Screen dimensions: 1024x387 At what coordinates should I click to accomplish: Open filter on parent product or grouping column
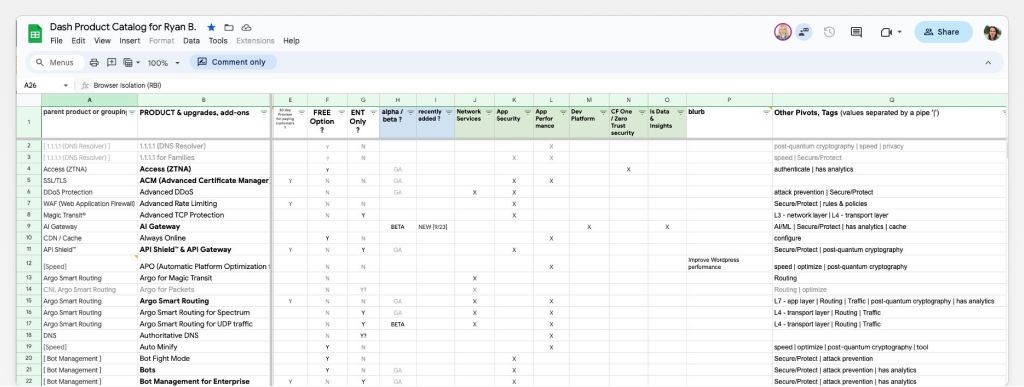tap(132, 112)
